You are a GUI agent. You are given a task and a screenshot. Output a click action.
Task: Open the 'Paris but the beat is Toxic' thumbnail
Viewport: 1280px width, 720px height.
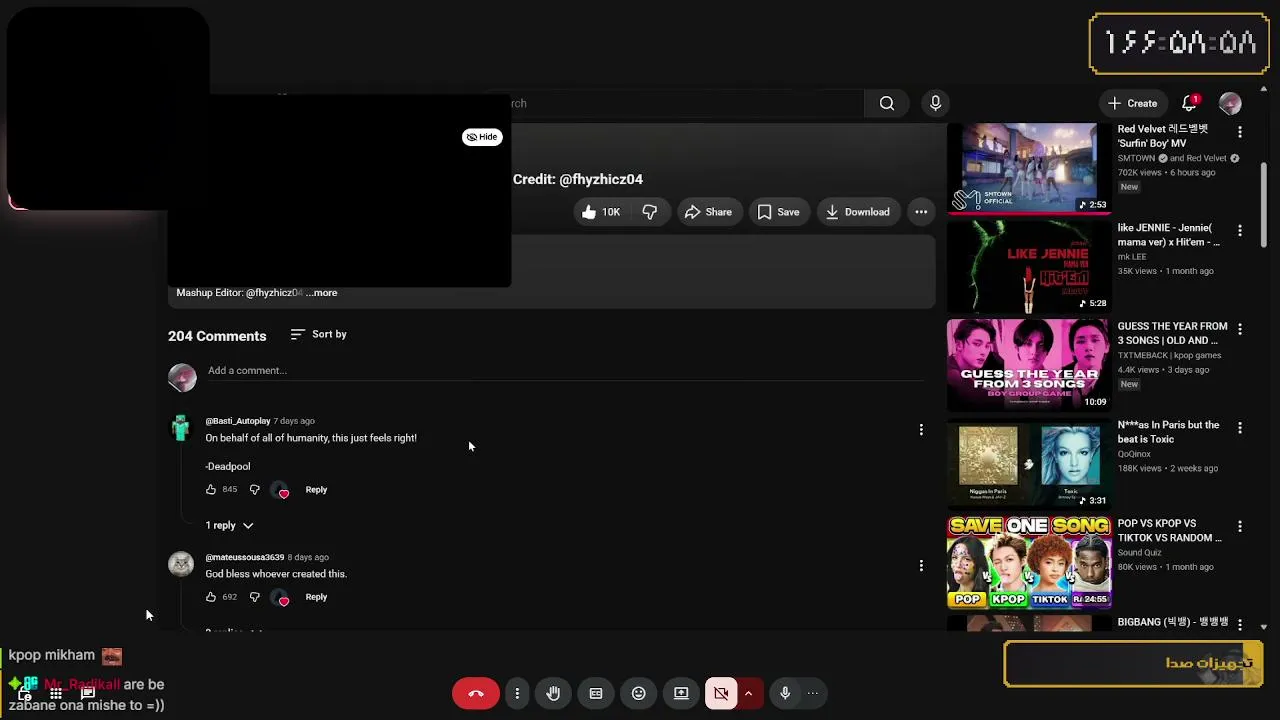1028,463
